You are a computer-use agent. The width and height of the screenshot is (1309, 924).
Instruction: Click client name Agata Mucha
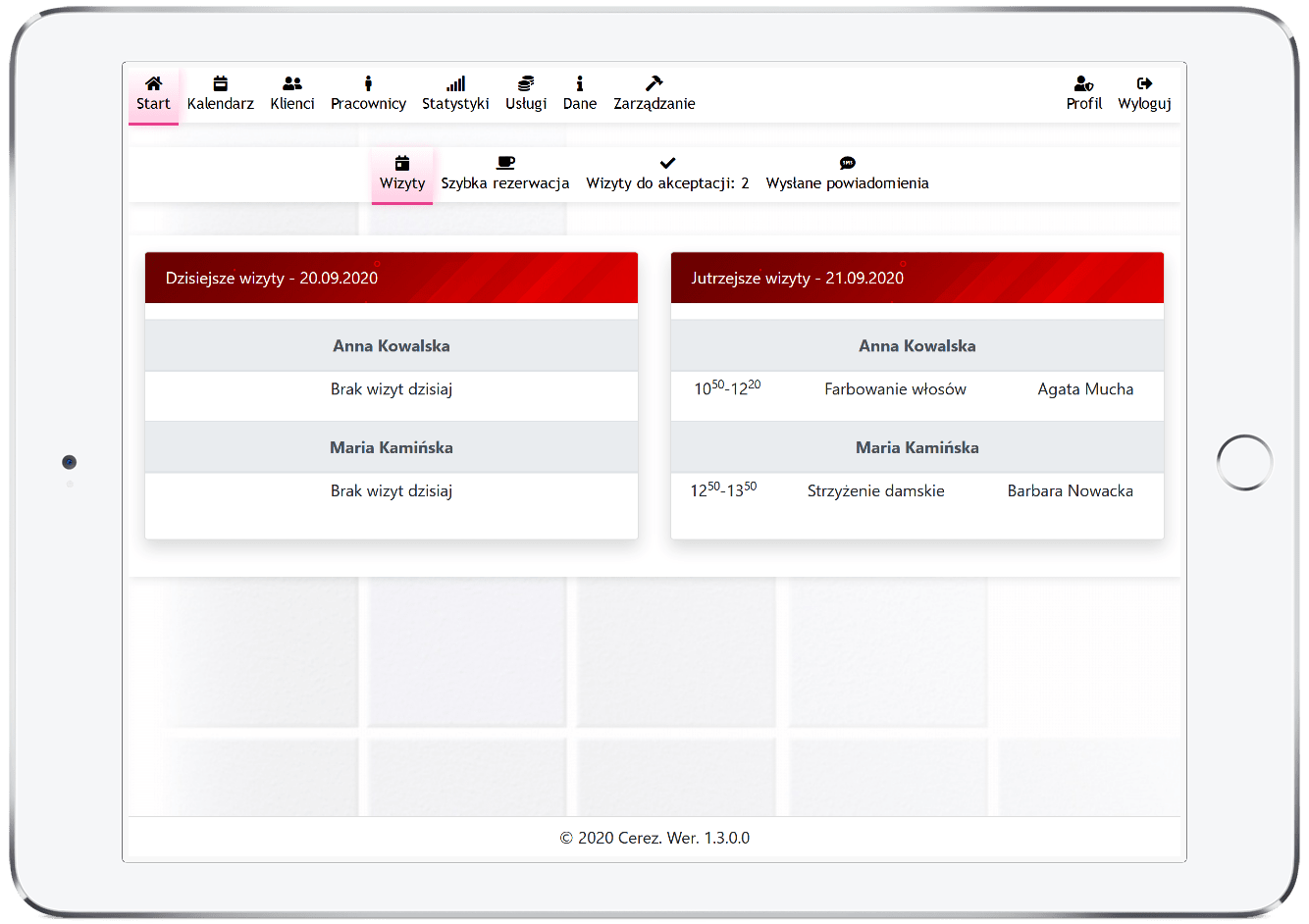(x=1085, y=389)
